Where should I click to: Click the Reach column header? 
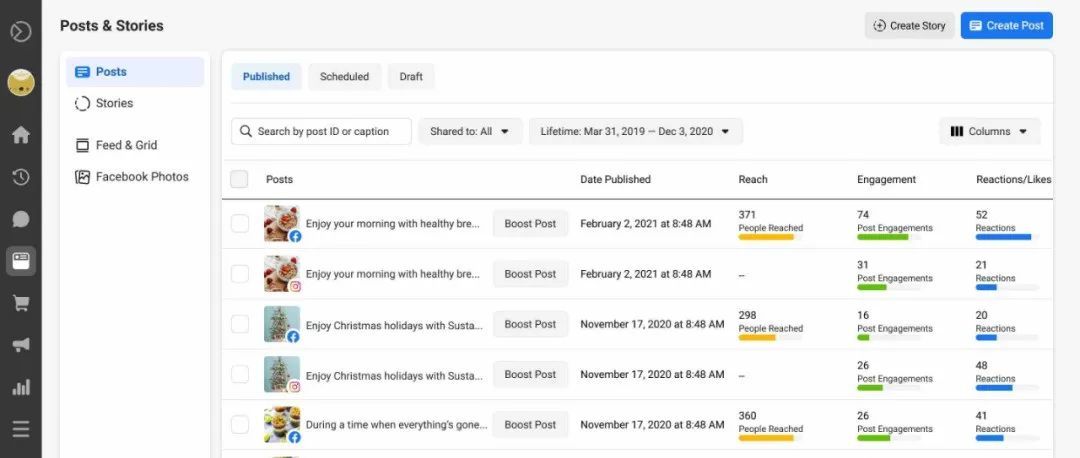(753, 179)
